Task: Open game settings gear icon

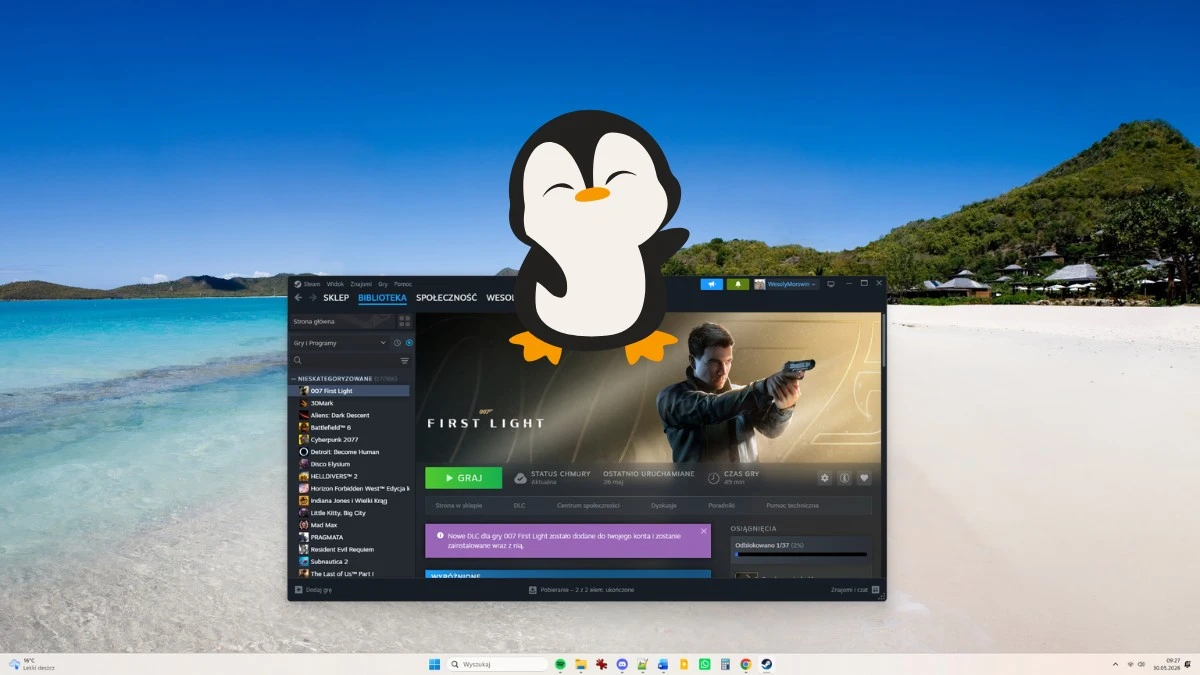Action: (x=824, y=478)
